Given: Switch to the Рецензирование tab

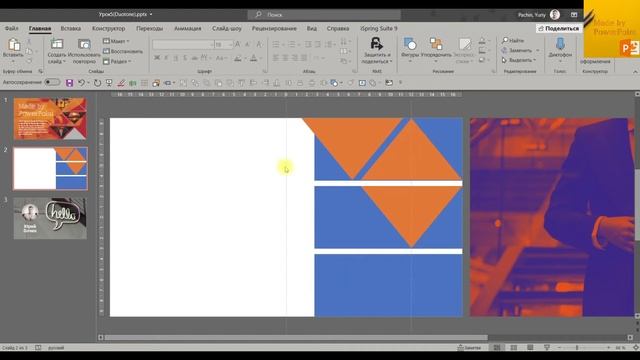Looking at the screenshot, I should pyautogui.click(x=274, y=29).
